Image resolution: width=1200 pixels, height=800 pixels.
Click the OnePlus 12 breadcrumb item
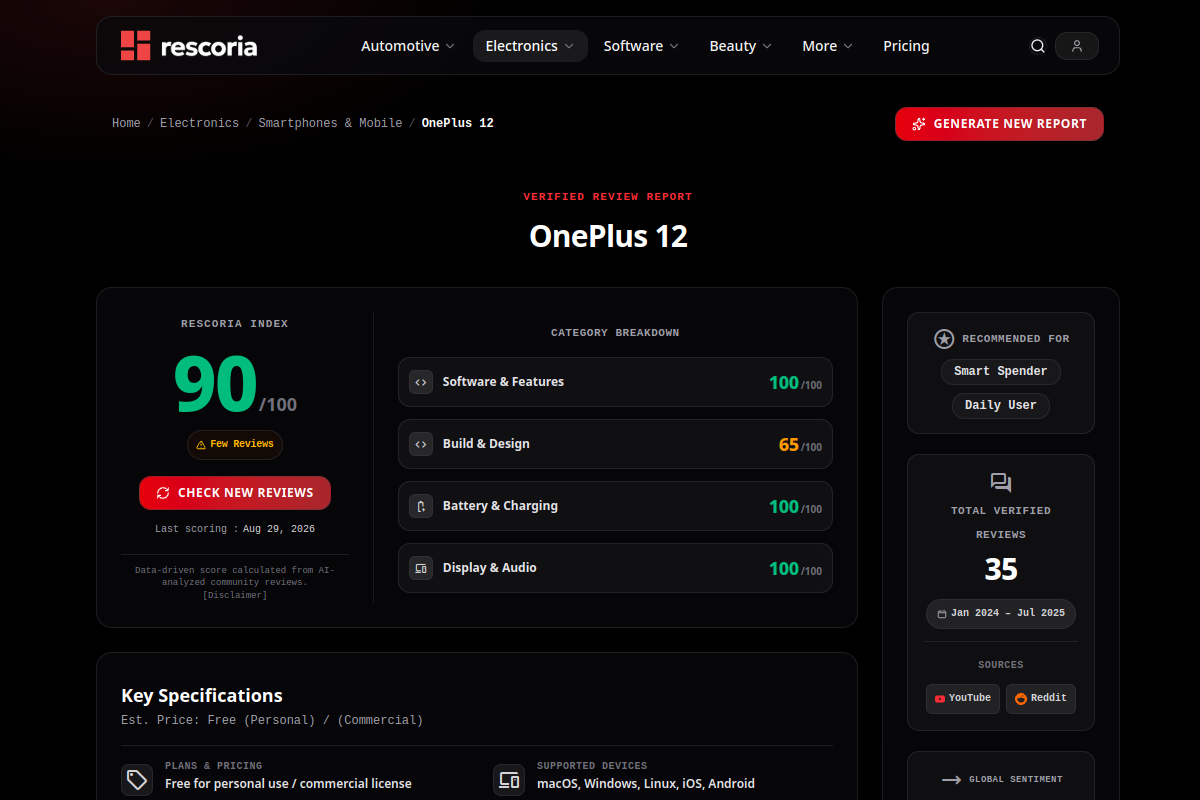(458, 123)
